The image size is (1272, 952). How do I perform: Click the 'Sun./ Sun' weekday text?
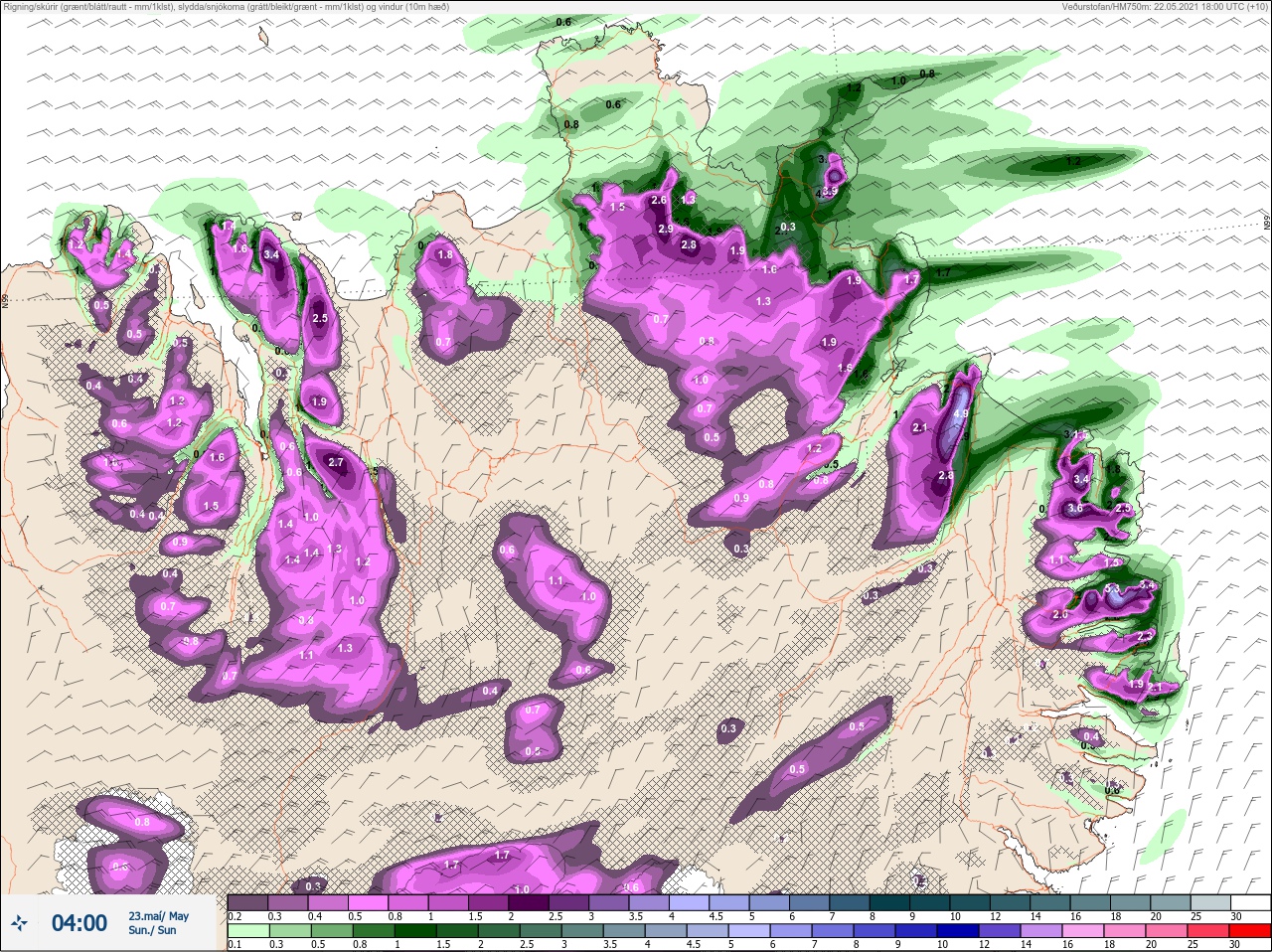(153, 930)
